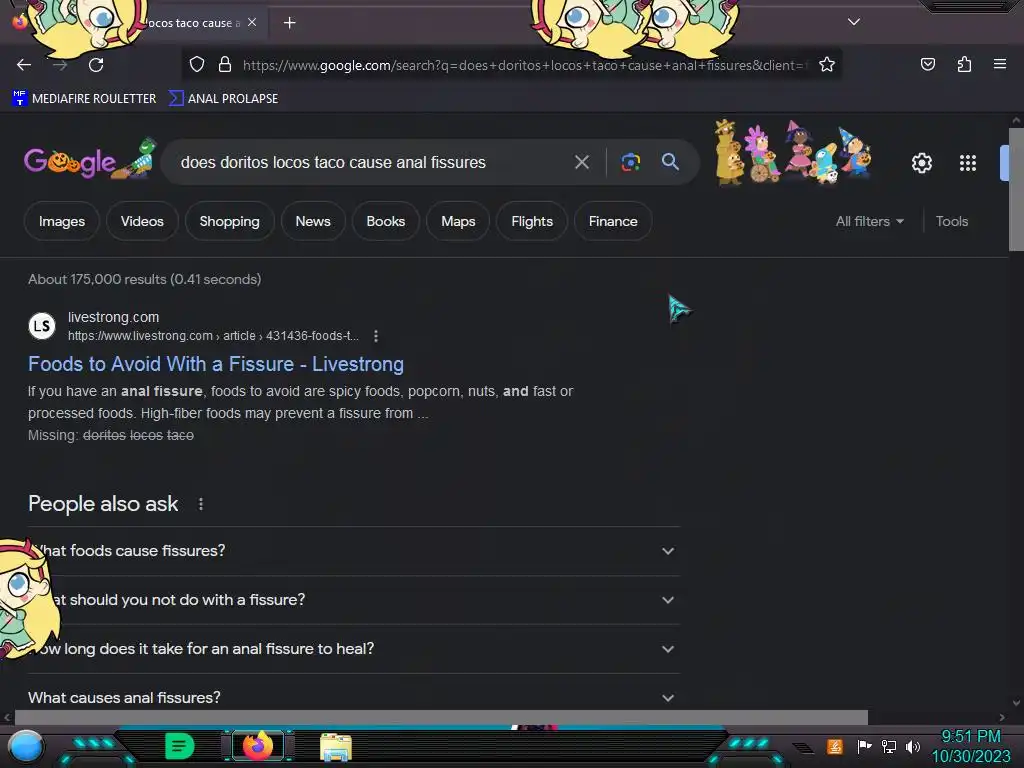Expand "What foods cause fissures?"
The image size is (1024, 768).
[353, 551]
